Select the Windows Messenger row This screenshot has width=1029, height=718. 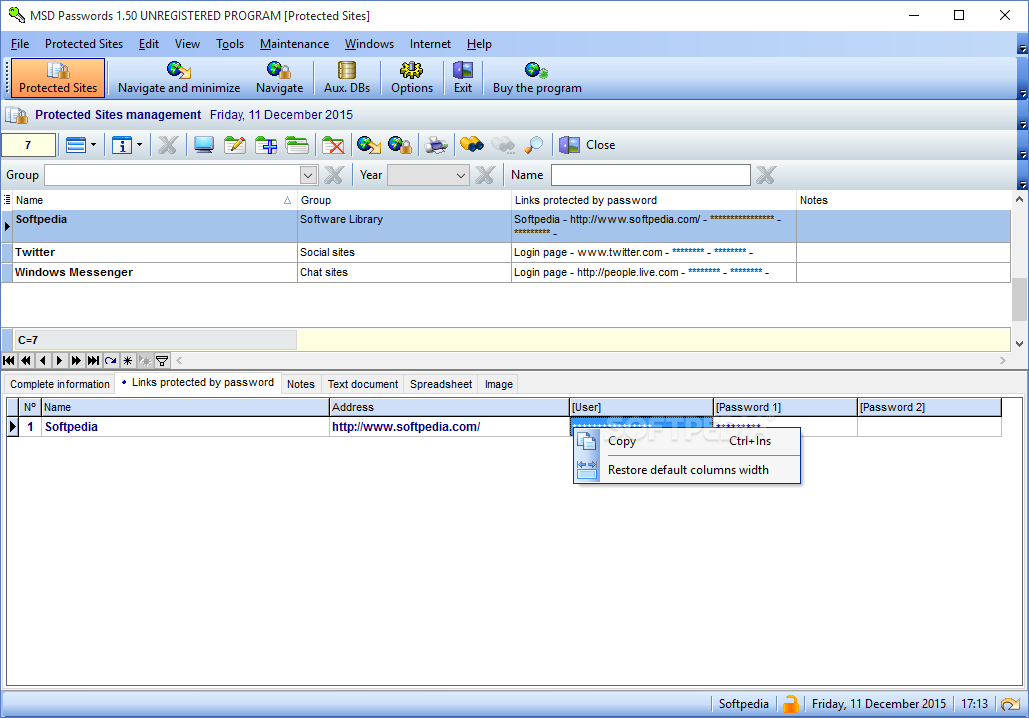click(505, 272)
